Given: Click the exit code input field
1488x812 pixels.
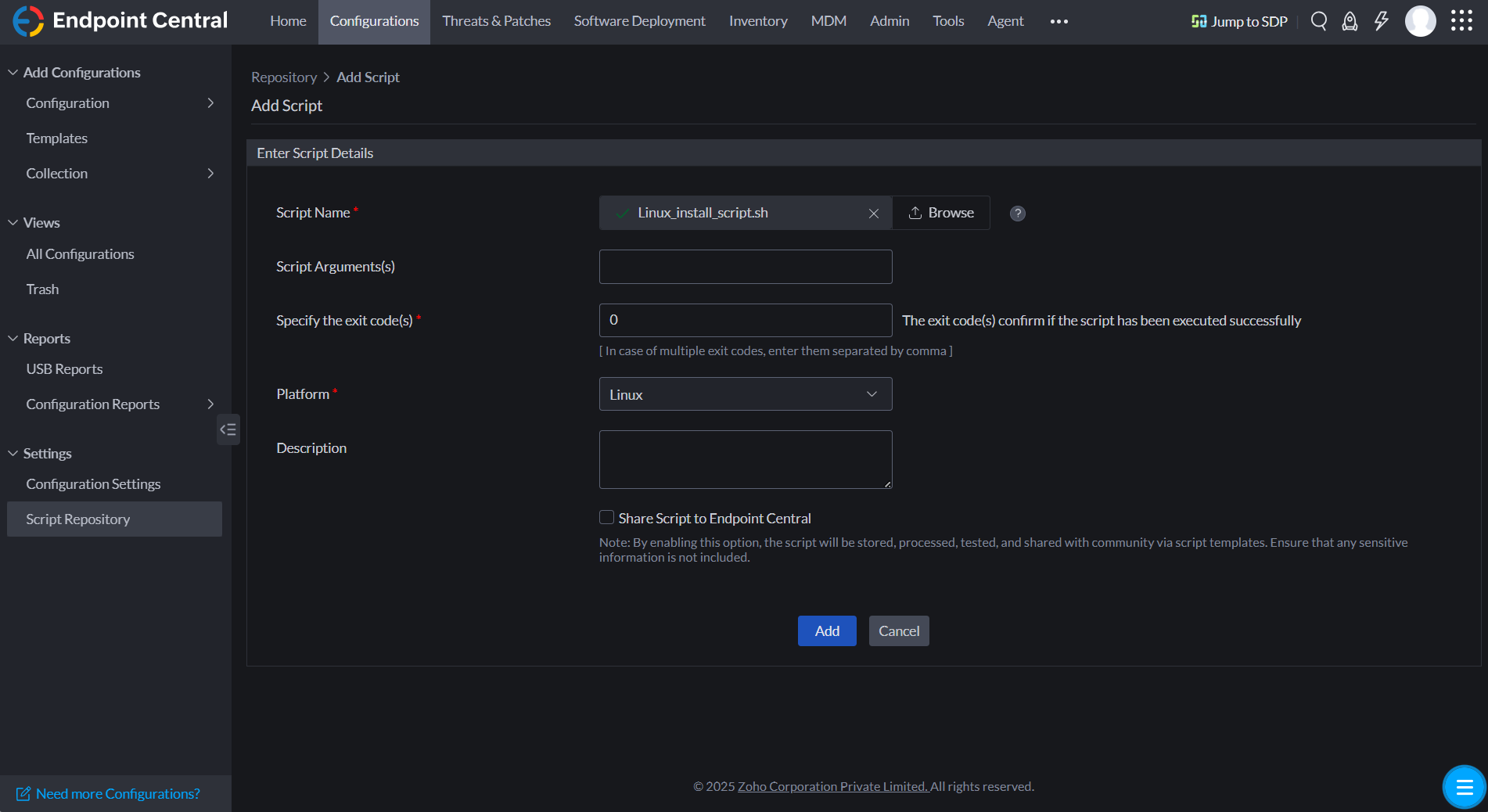Looking at the screenshot, I should (746, 320).
